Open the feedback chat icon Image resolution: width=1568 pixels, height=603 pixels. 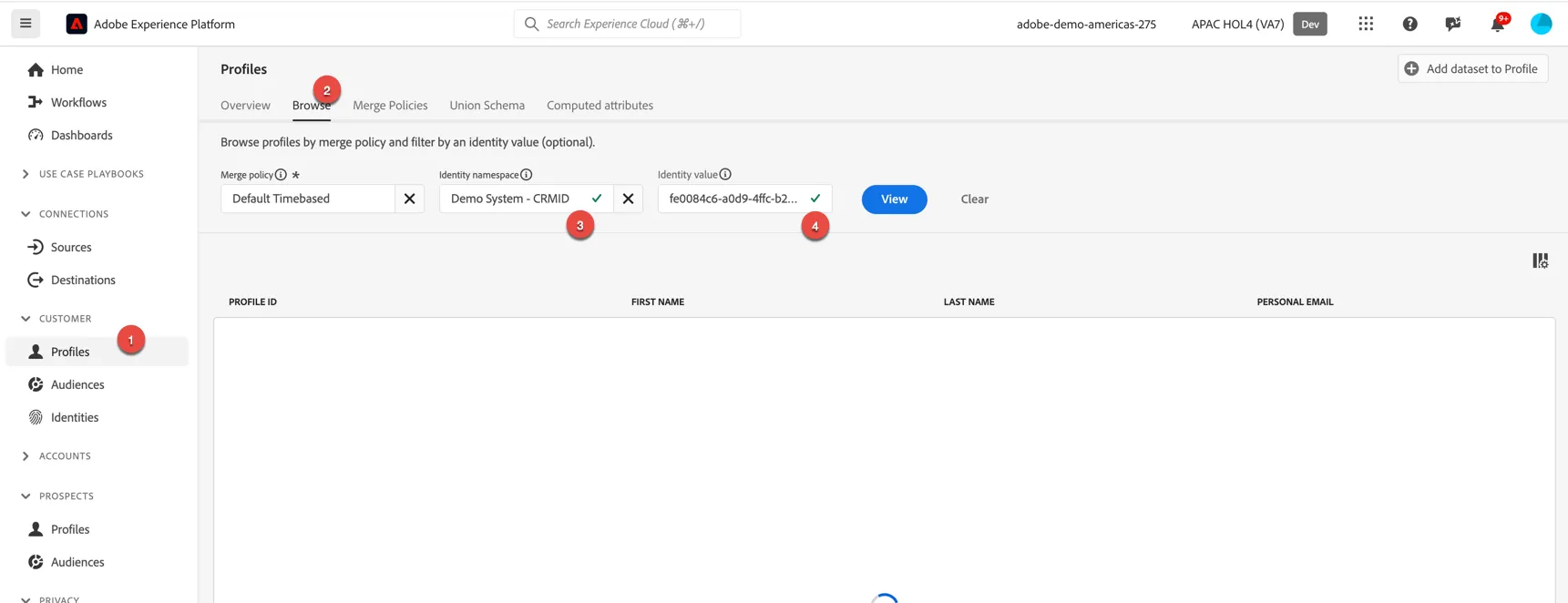pos(1453,24)
